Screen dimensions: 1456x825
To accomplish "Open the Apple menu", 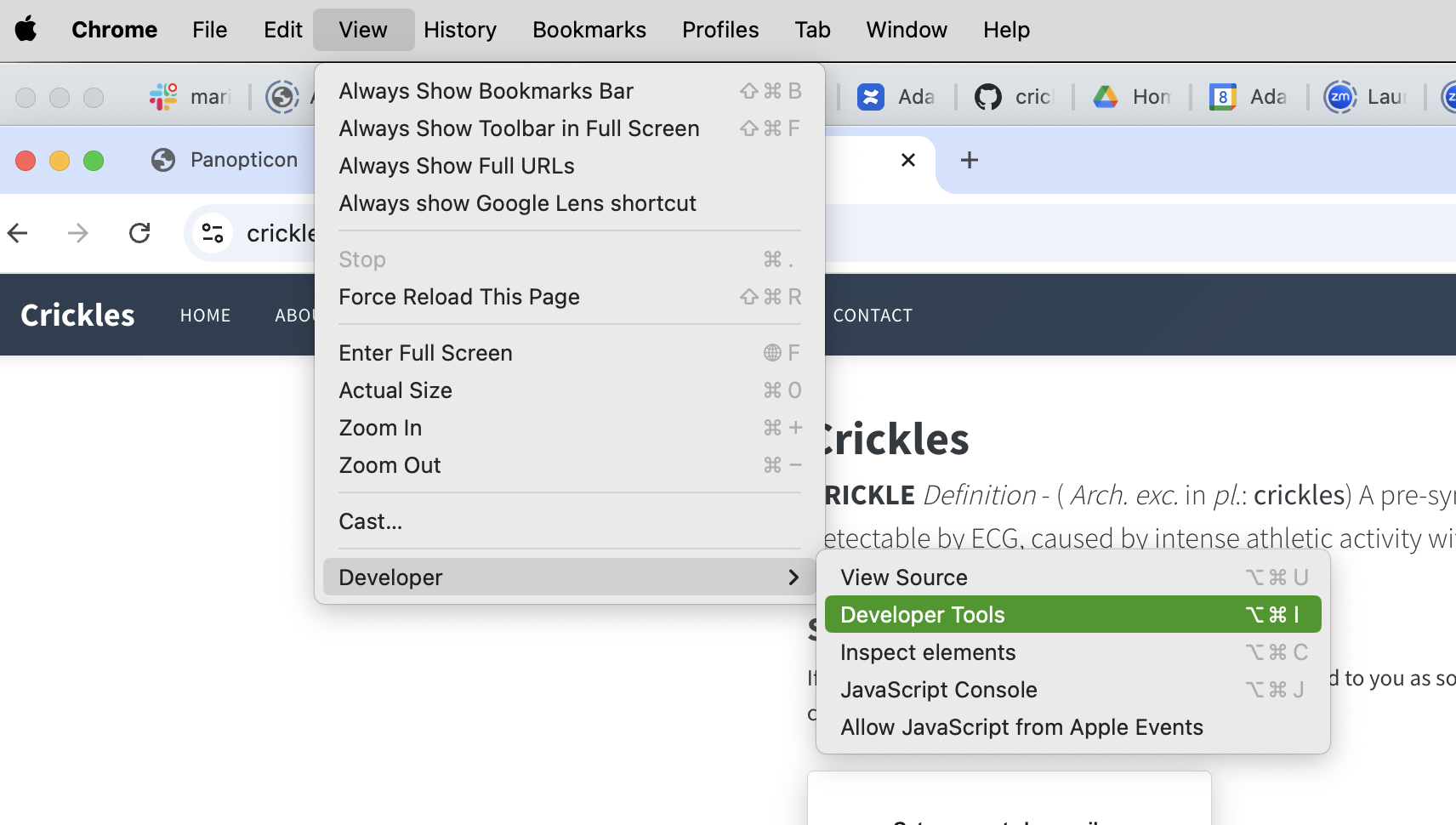I will point(26,29).
